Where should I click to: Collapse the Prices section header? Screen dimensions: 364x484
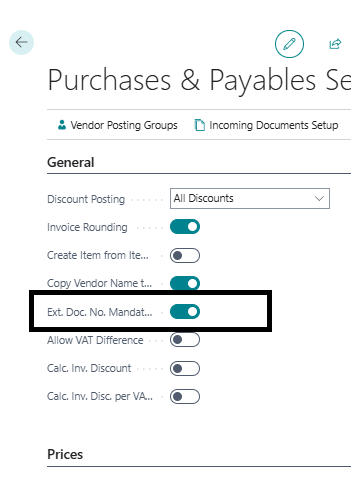pyautogui.click(x=65, y=454)
